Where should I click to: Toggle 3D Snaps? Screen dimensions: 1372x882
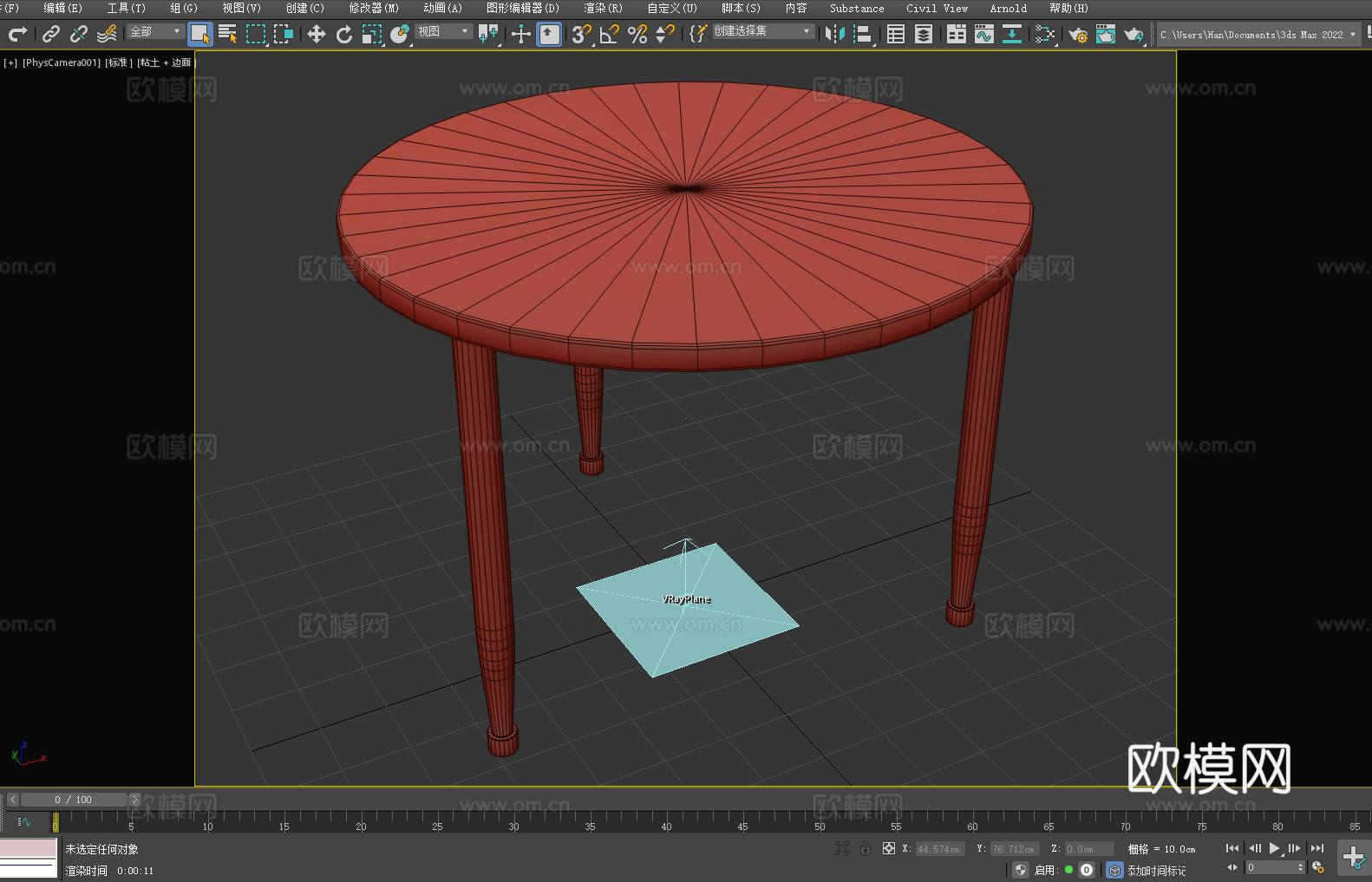[x=581, y=34]
